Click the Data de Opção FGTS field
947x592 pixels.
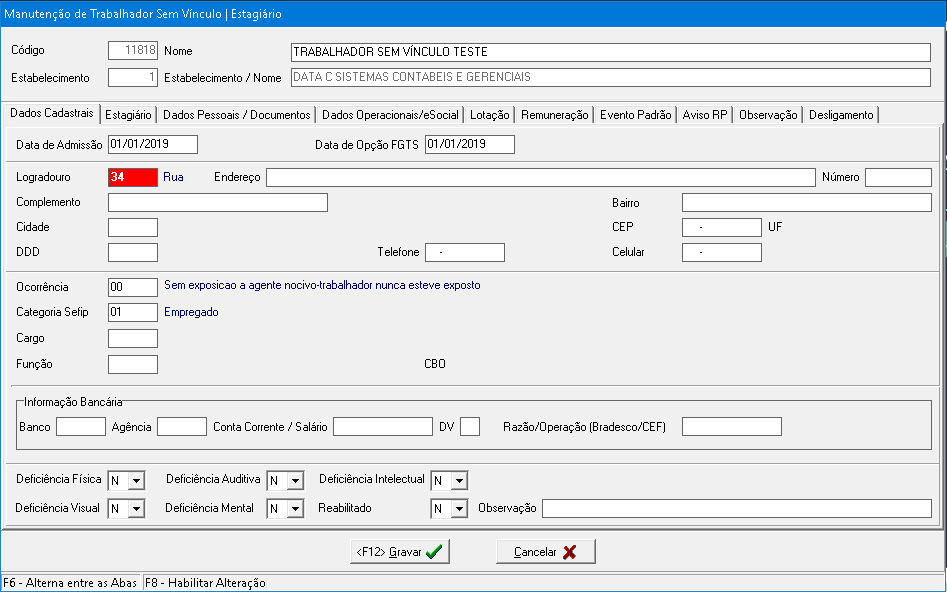click(470, 144)
